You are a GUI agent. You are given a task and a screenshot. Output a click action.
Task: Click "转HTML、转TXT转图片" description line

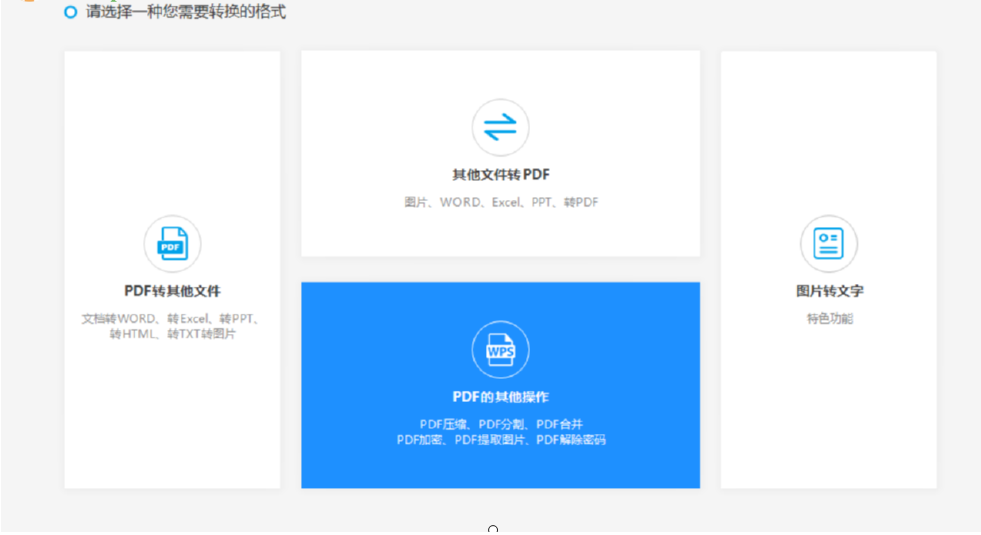172,334
